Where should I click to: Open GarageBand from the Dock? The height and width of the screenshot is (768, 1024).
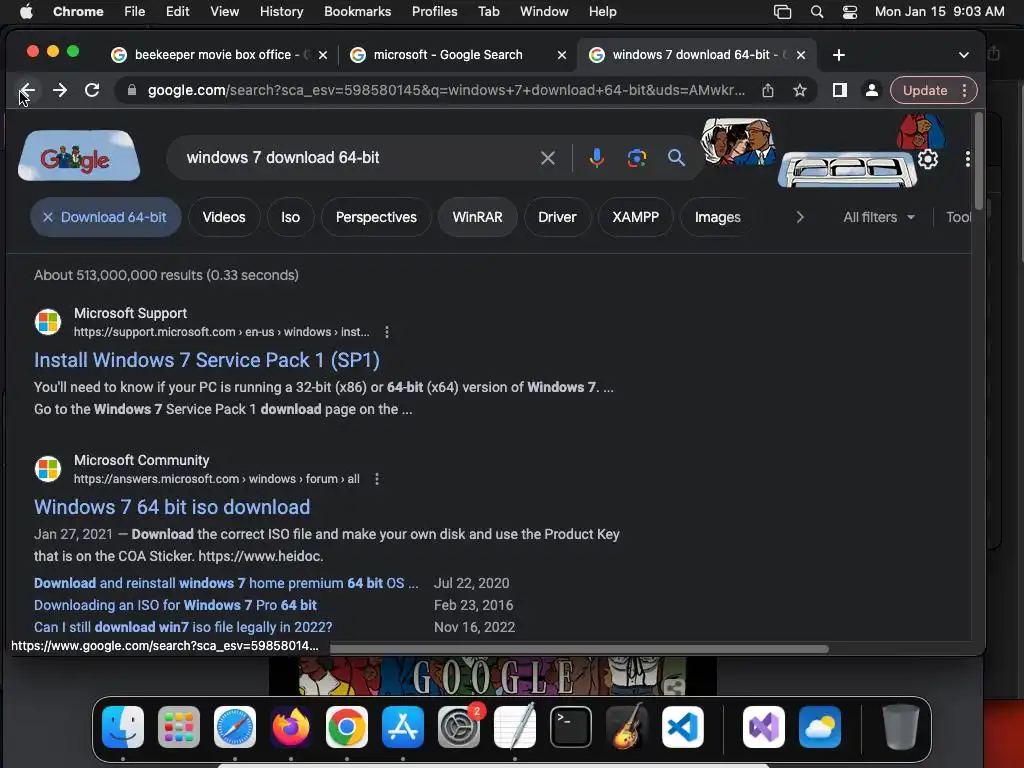pyautogui.click(x=627, y=727)
